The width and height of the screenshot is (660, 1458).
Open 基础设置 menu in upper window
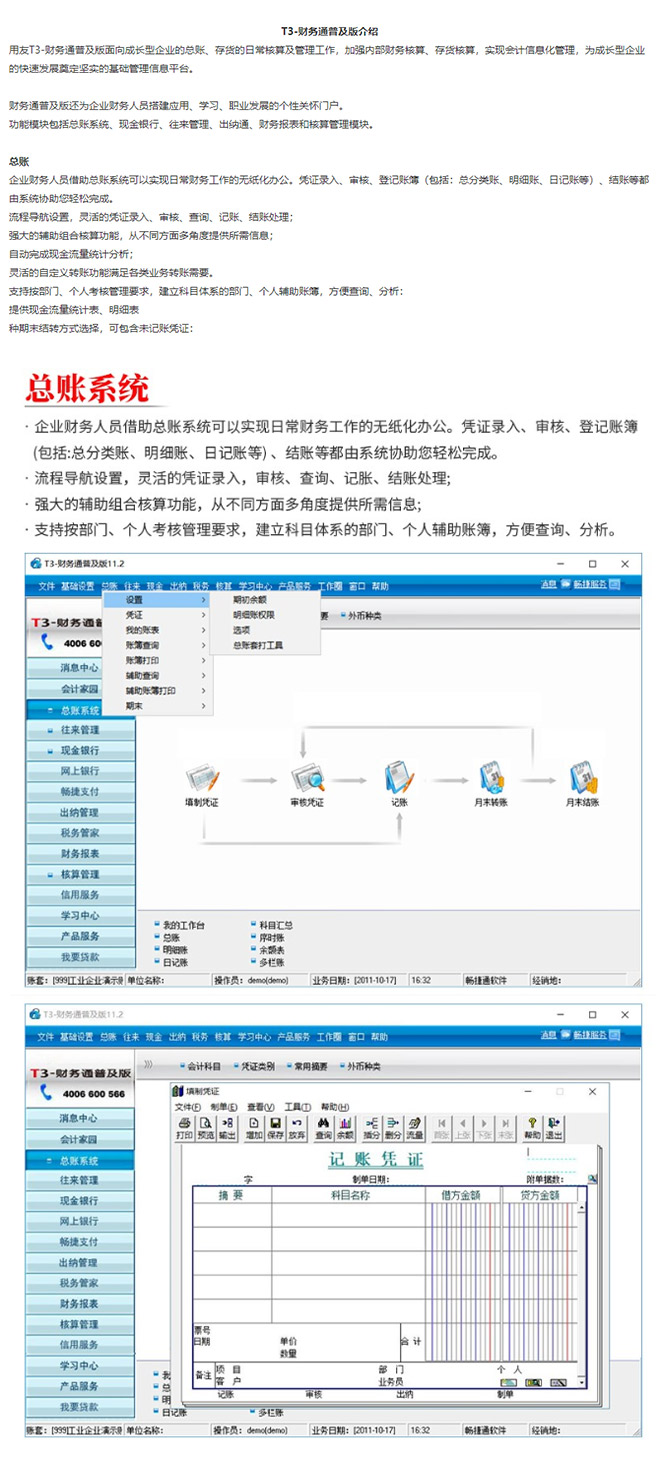77,587
